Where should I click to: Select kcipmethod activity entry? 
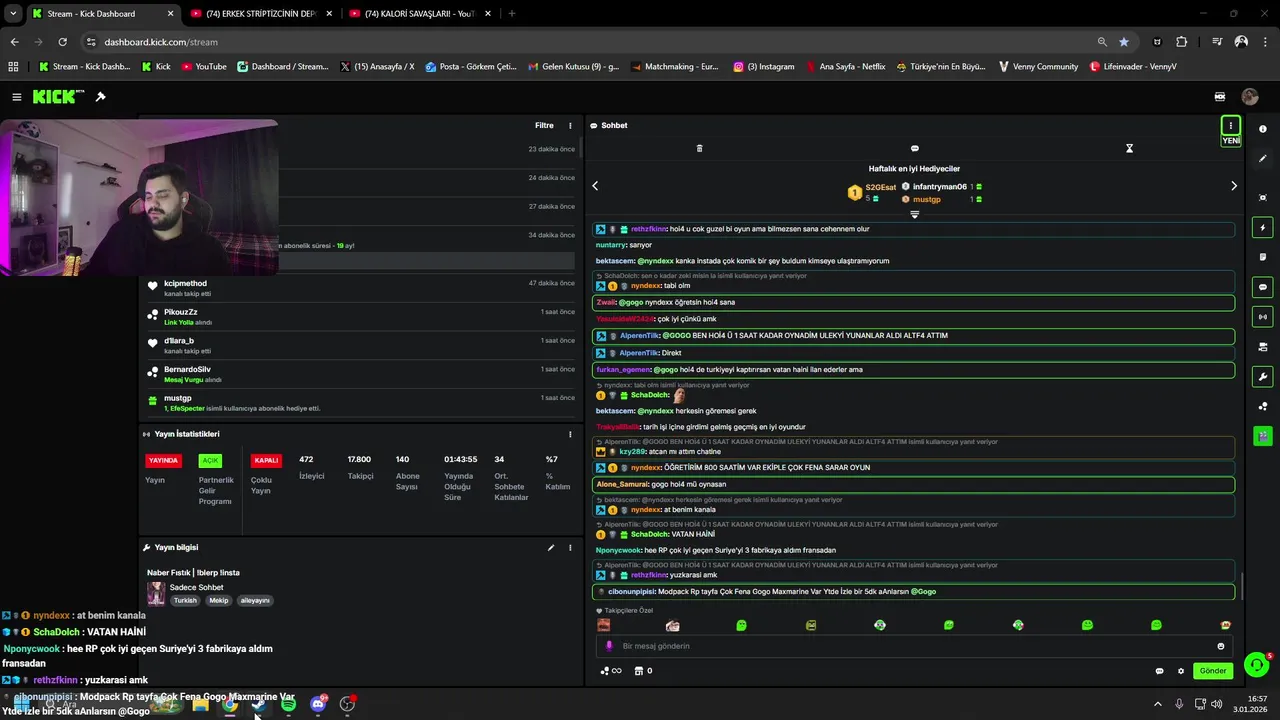(x=360, y=288)
